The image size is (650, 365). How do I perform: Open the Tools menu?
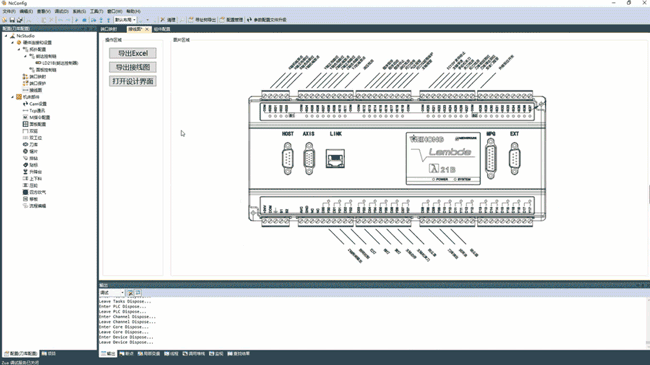tap(97, 11)
